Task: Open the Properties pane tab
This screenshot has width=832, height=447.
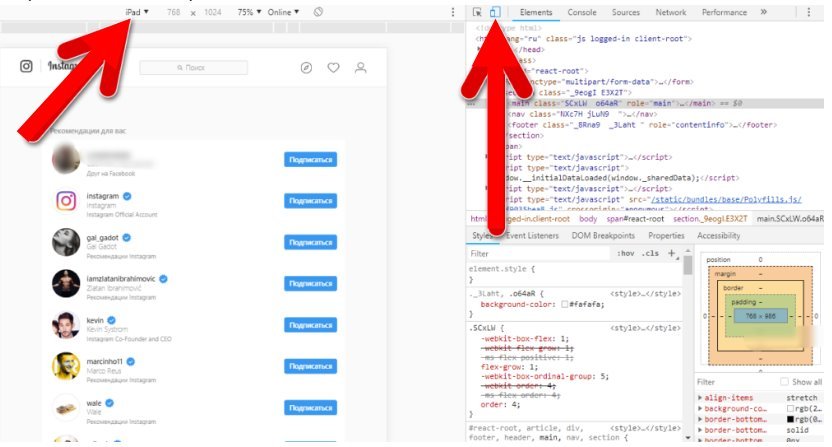Action: pos(666,235)
